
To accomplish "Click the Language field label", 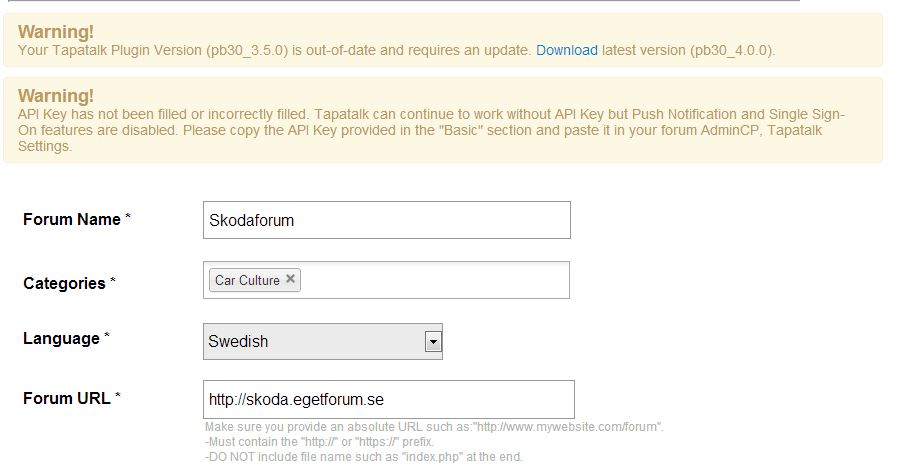I will coord(62,339).
